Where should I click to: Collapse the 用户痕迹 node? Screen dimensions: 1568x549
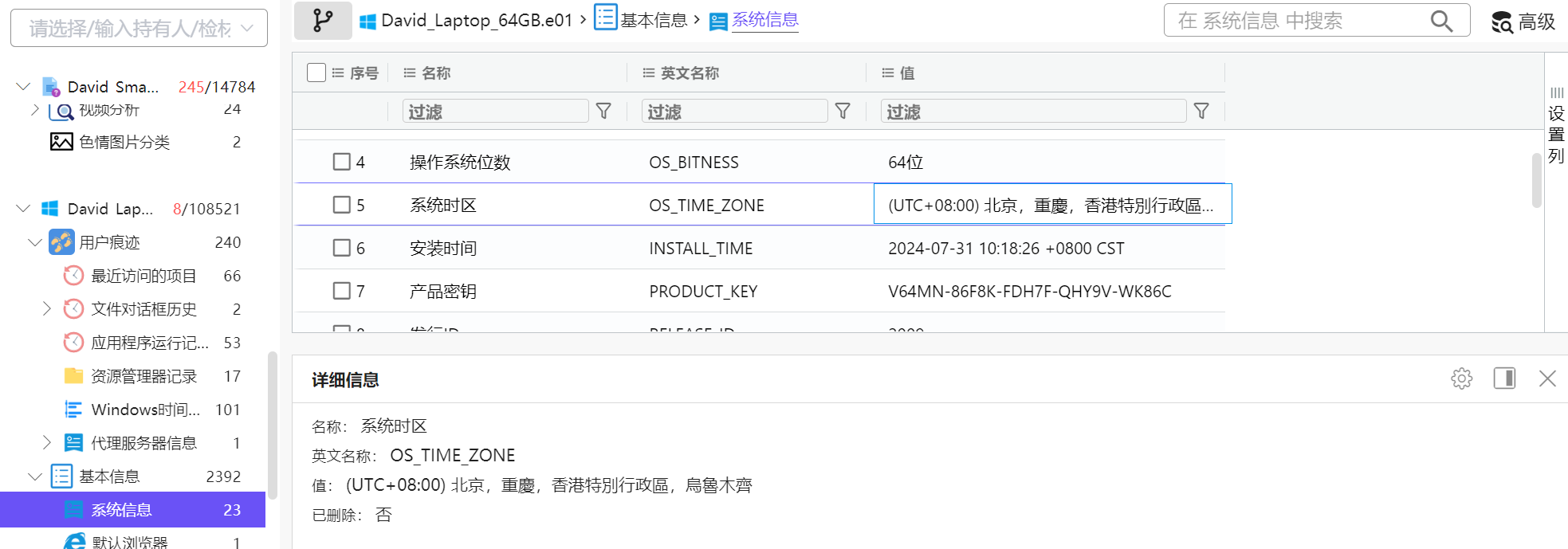[35, 242]
